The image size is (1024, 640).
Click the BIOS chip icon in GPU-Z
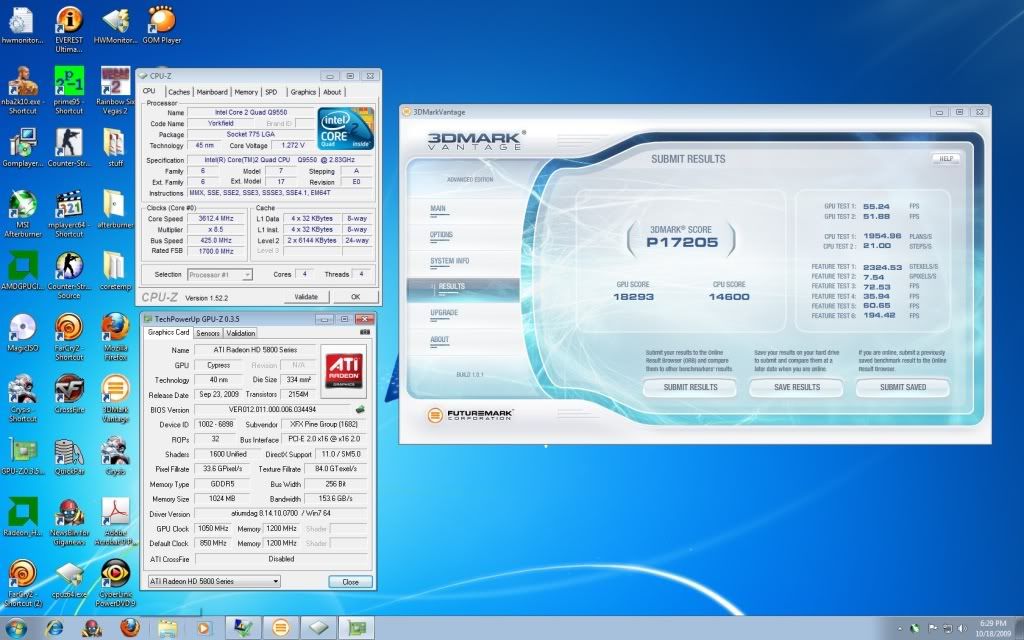coord(360,409)
